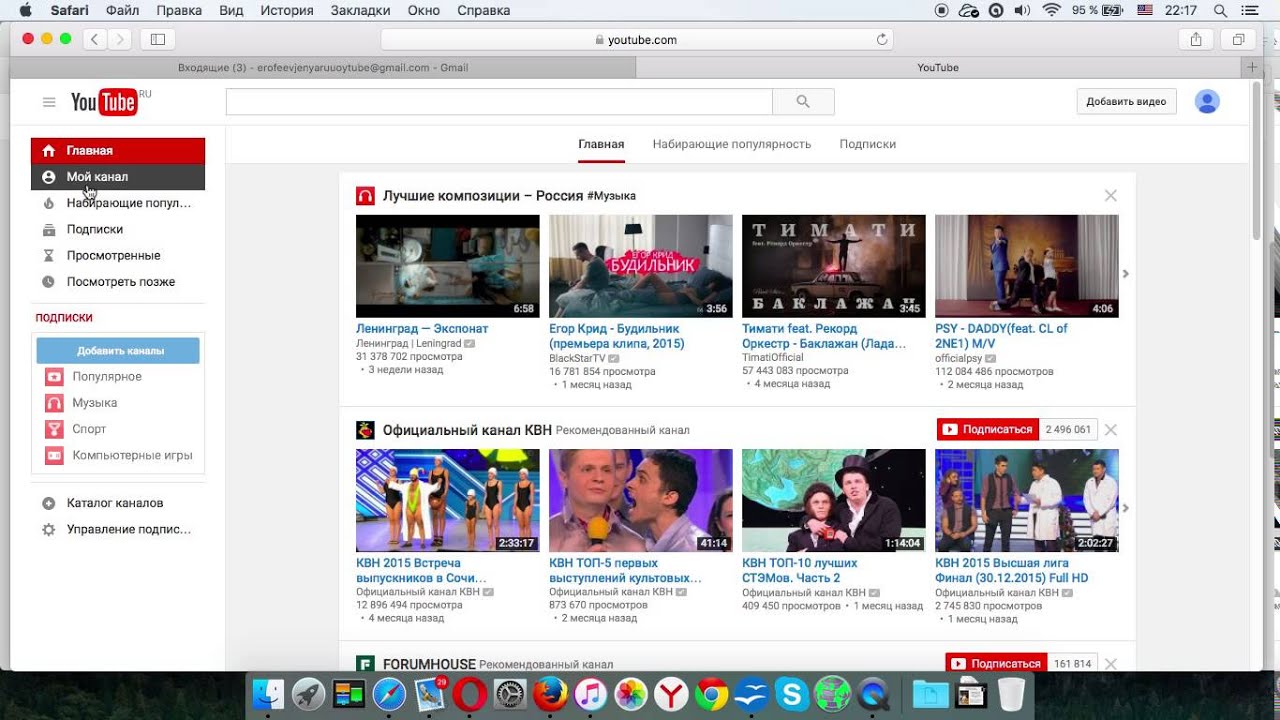Open Мой канал in the sidebar
The width and height of the screenshot is (1280, 720).
pyautogui.click(x=118, y=177)
